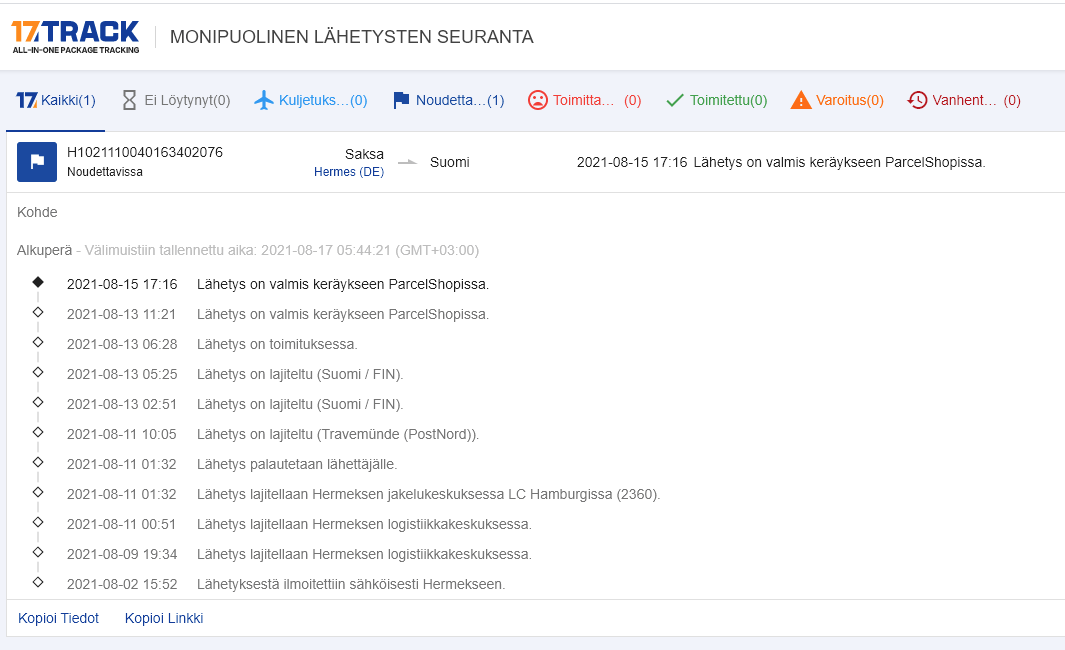Click the Kohde section label
This screenshot has width=1065, height=650.
(x=37, y=213)
